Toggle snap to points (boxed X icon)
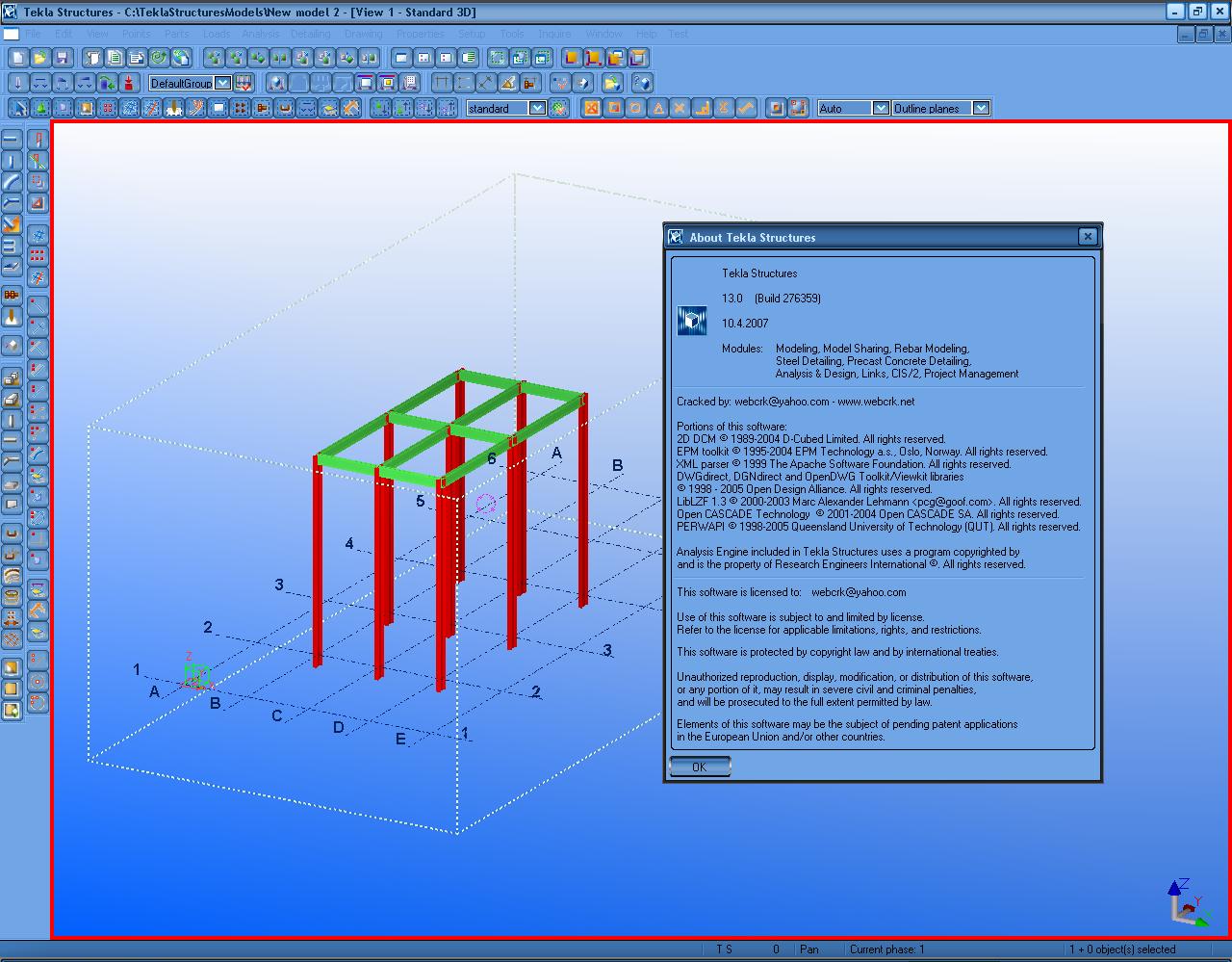Screen dimensions: 1232x962 coord(592,108)
